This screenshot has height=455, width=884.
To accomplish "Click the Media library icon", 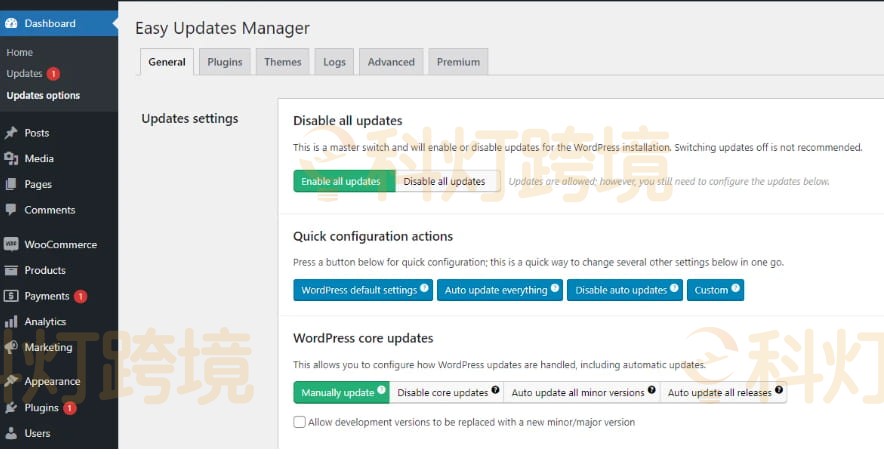I will [x=11, y=158].
